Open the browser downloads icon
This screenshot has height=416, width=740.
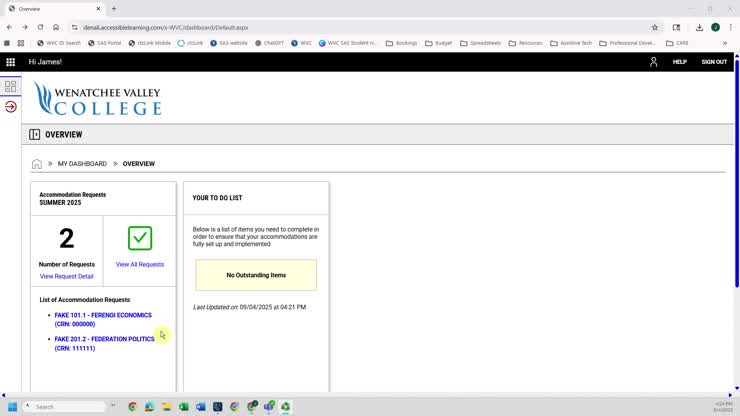click(699, 27)
